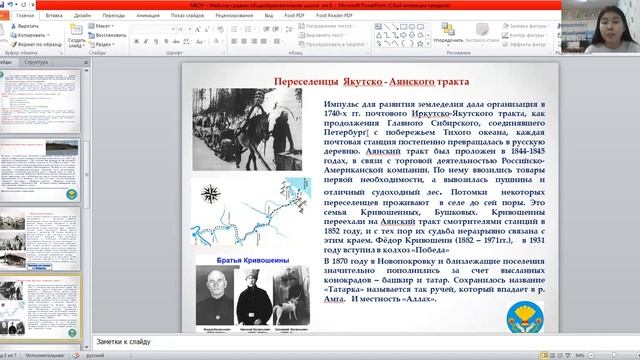Select the Star shape in gallery
The height and width of the screenshot is (360, 640).
tap(420, 43)
